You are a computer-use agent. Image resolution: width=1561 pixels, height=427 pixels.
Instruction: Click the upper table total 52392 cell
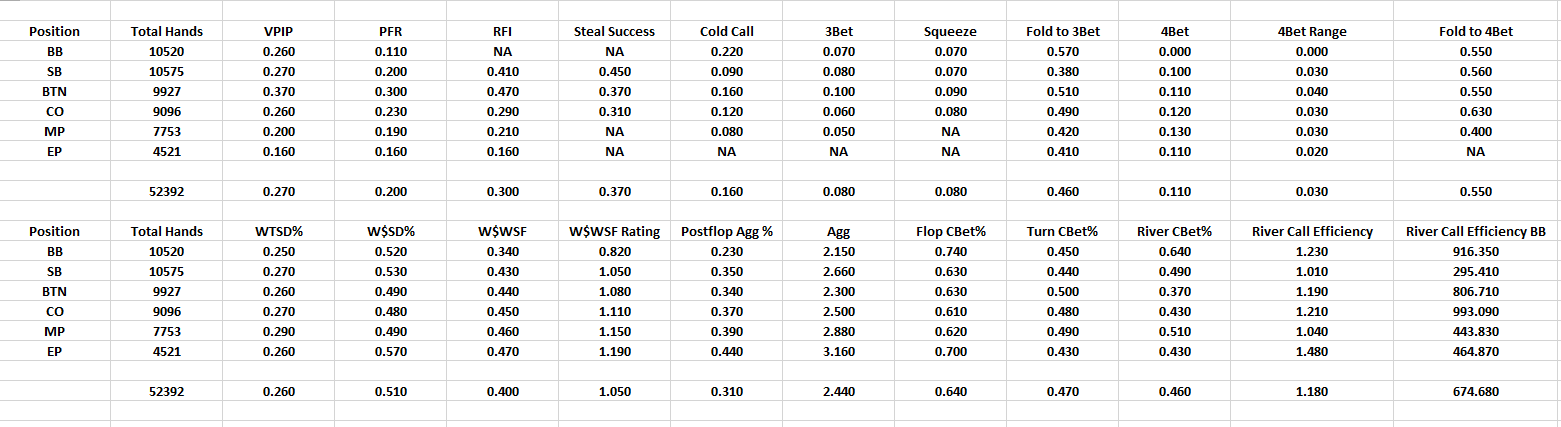point(166,191)
